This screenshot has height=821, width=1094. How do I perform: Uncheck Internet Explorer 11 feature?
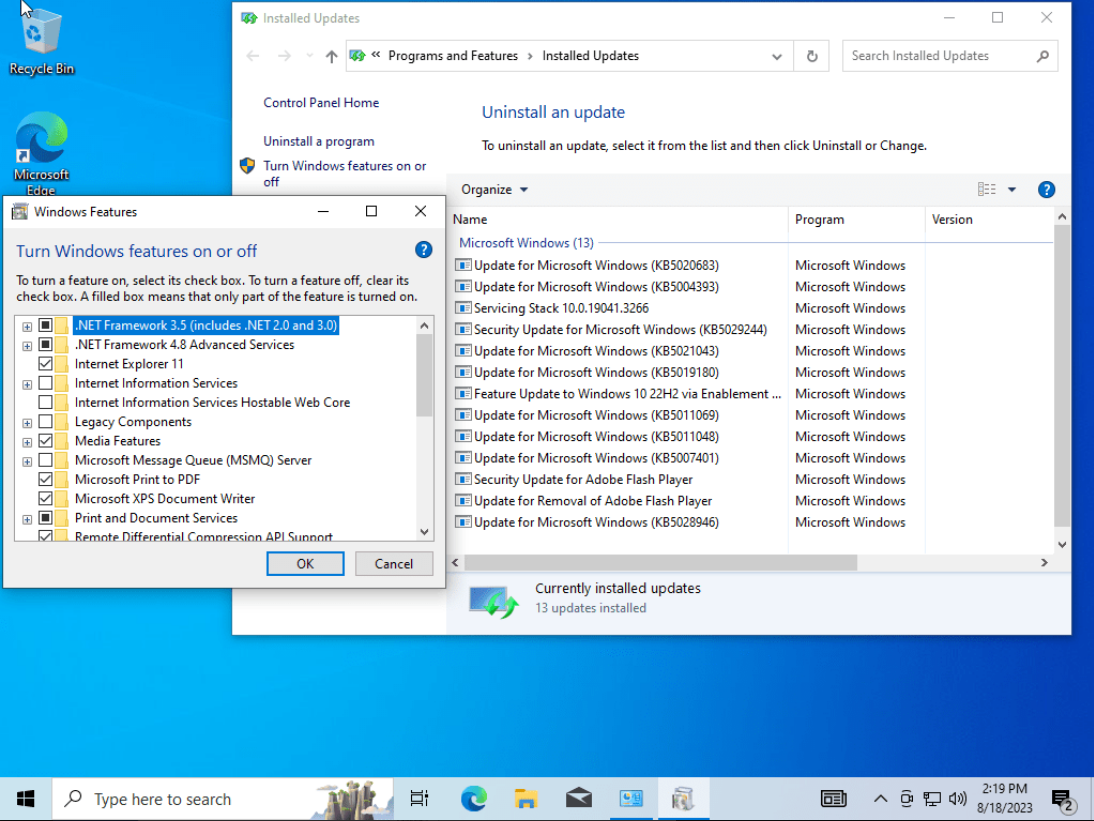click(x=45, y=363)
